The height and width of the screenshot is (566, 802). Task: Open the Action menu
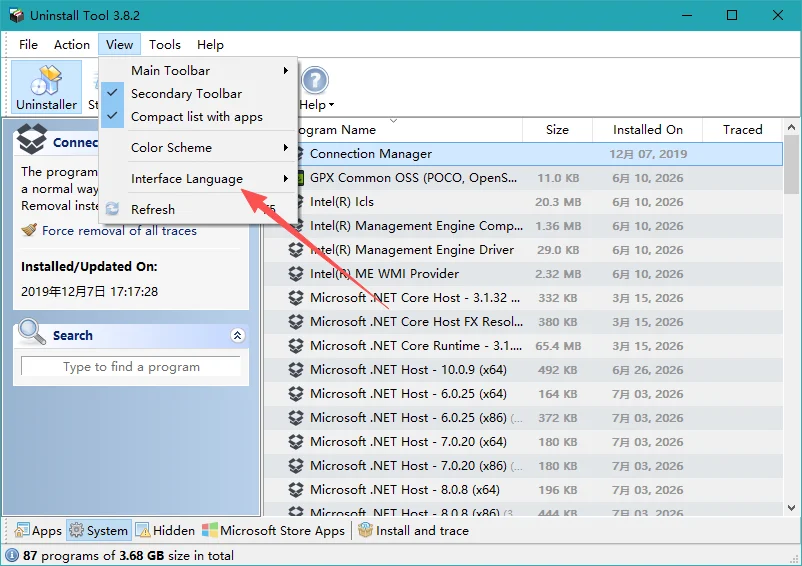coord(72,44)
